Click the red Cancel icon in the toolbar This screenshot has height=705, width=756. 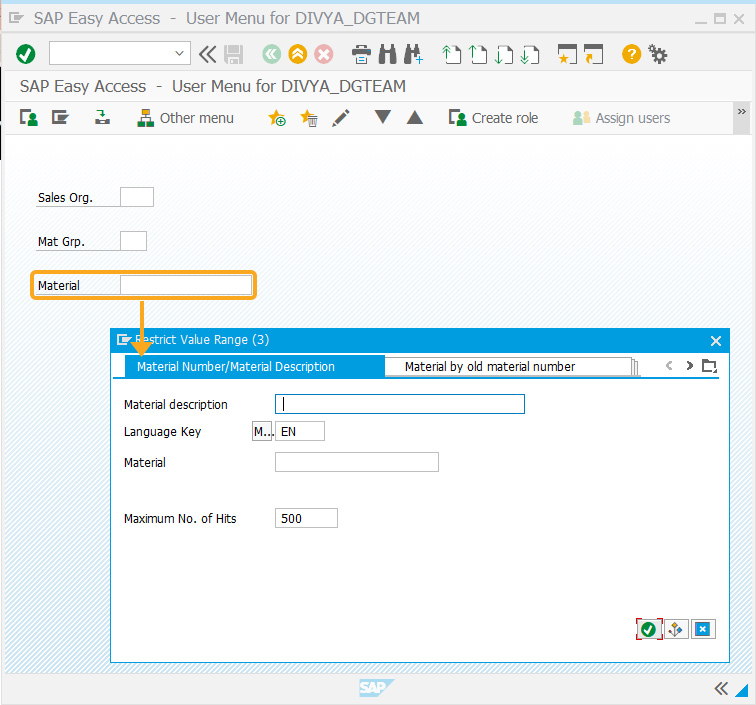[x=324, y=54]
